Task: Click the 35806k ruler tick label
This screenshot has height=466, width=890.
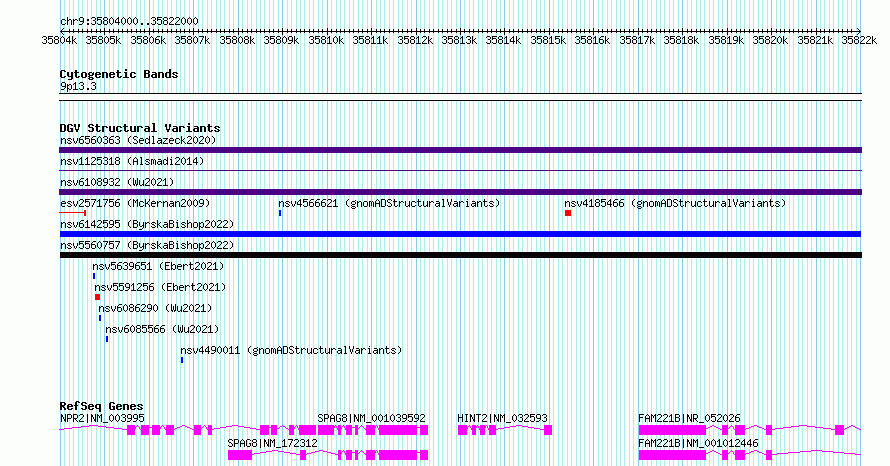Action: (x=148, y=40)
